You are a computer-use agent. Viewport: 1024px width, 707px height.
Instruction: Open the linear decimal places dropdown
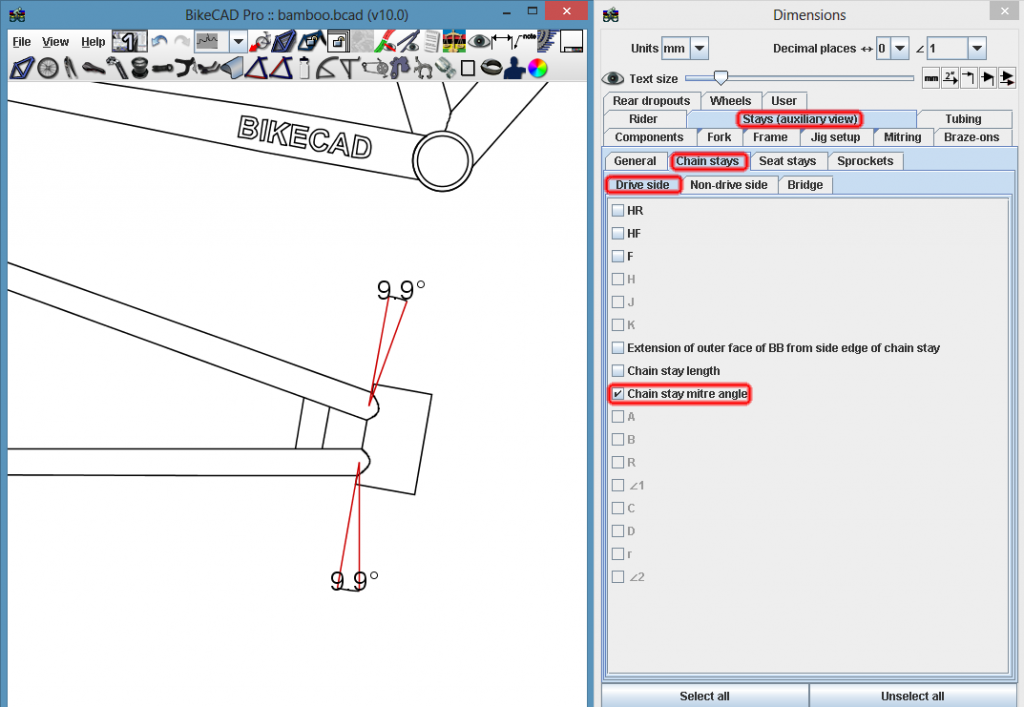(900, 48)
